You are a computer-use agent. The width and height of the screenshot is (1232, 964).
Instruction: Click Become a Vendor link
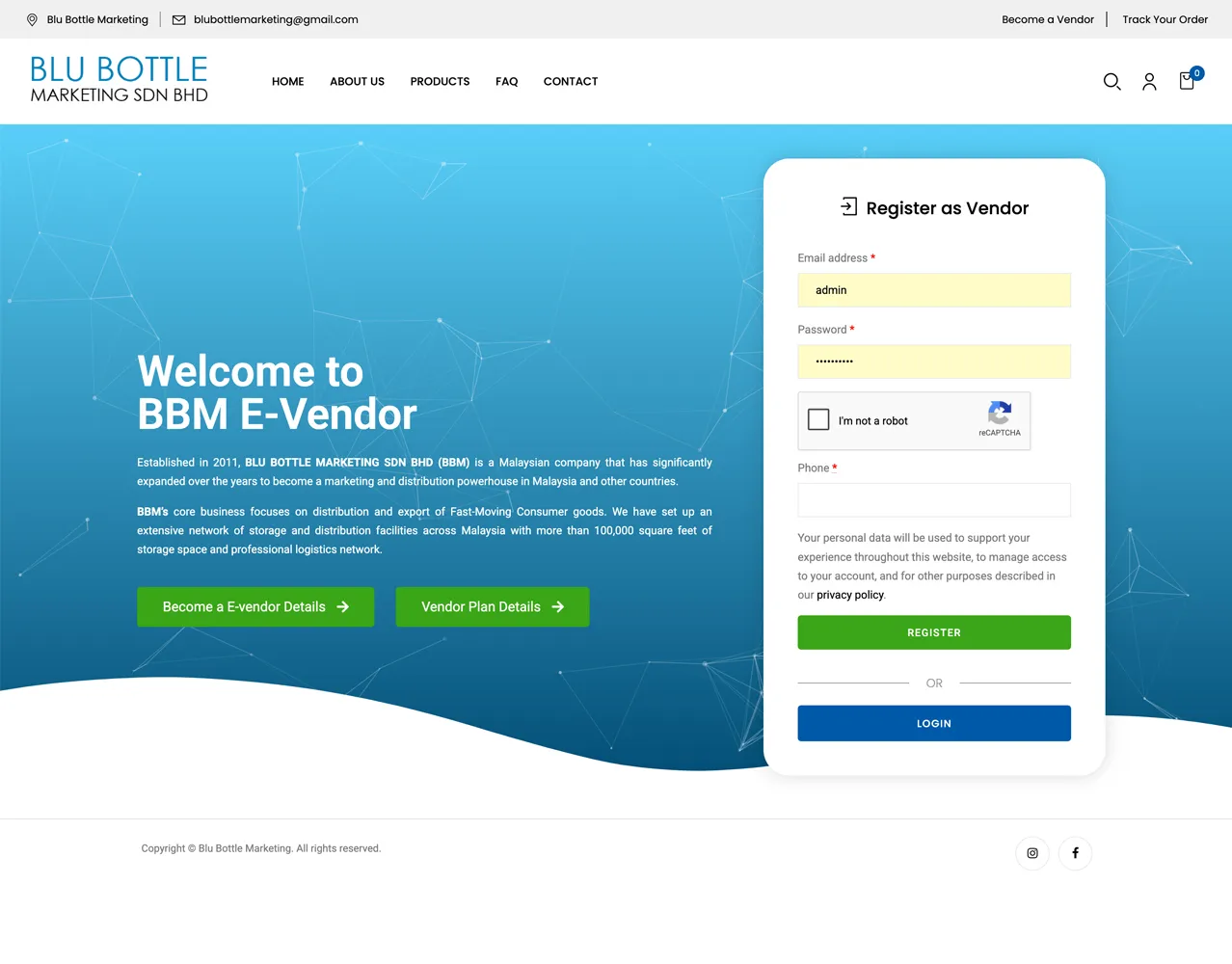click(1048, 19)
